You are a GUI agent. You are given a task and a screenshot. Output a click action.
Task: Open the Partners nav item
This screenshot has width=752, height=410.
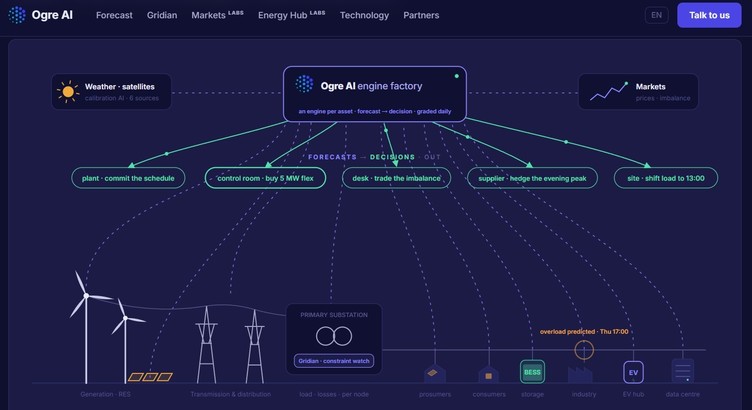click(421, 15)
